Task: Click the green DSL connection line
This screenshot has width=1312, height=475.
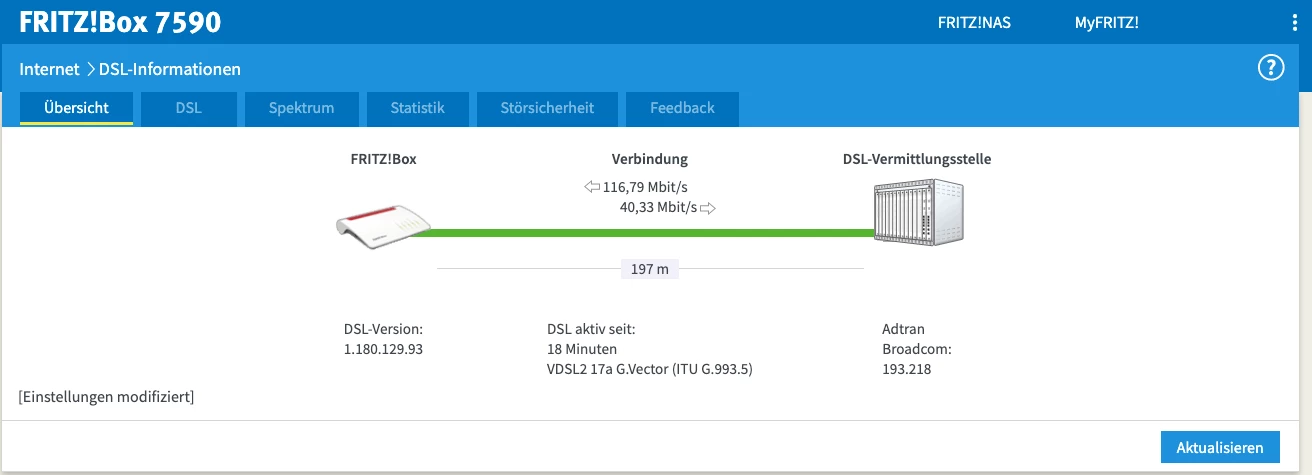Action: (x=640, y=233)
